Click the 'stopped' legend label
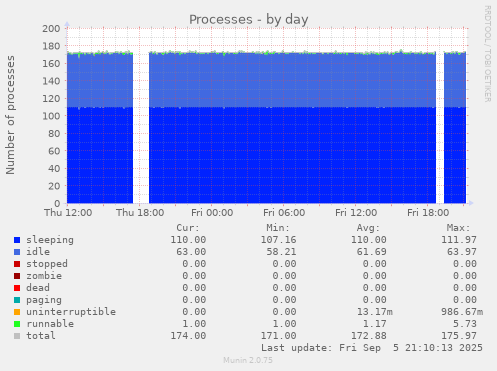The height and width of the screenshot is (371, 497). coord(47,264)
